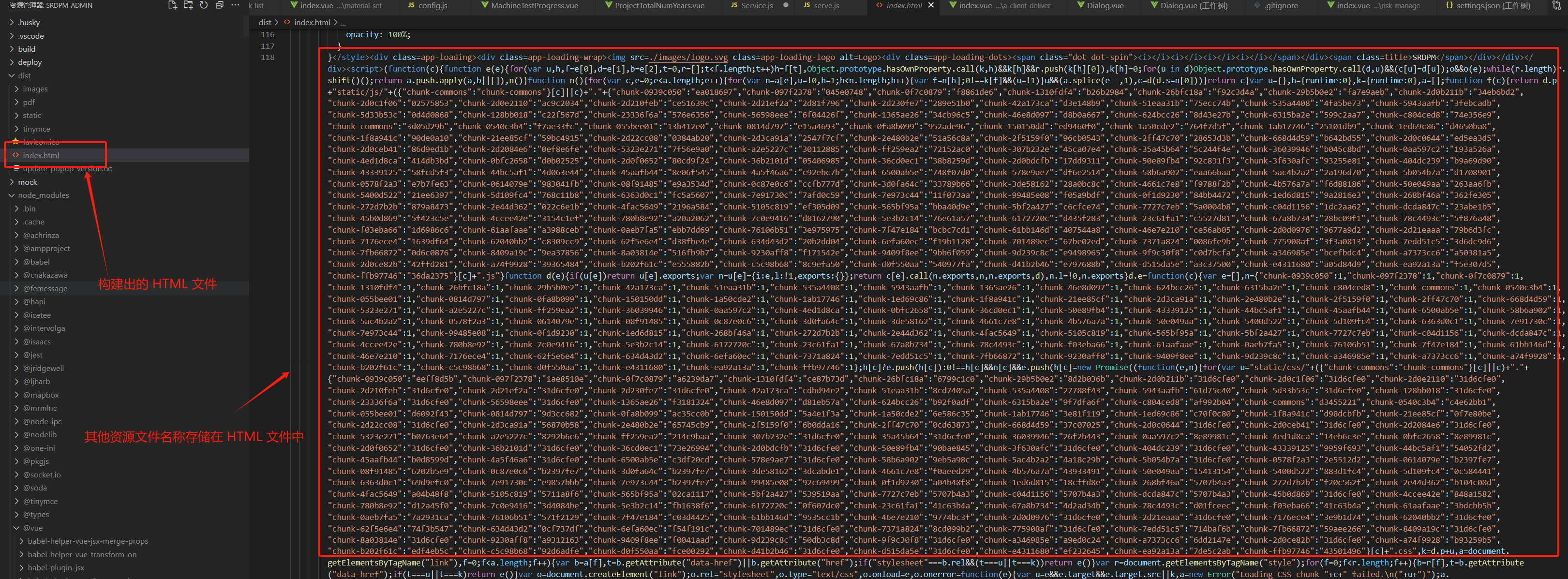
Task: Click the compare changes icon at top right
Action: [x=1557, y=5]
